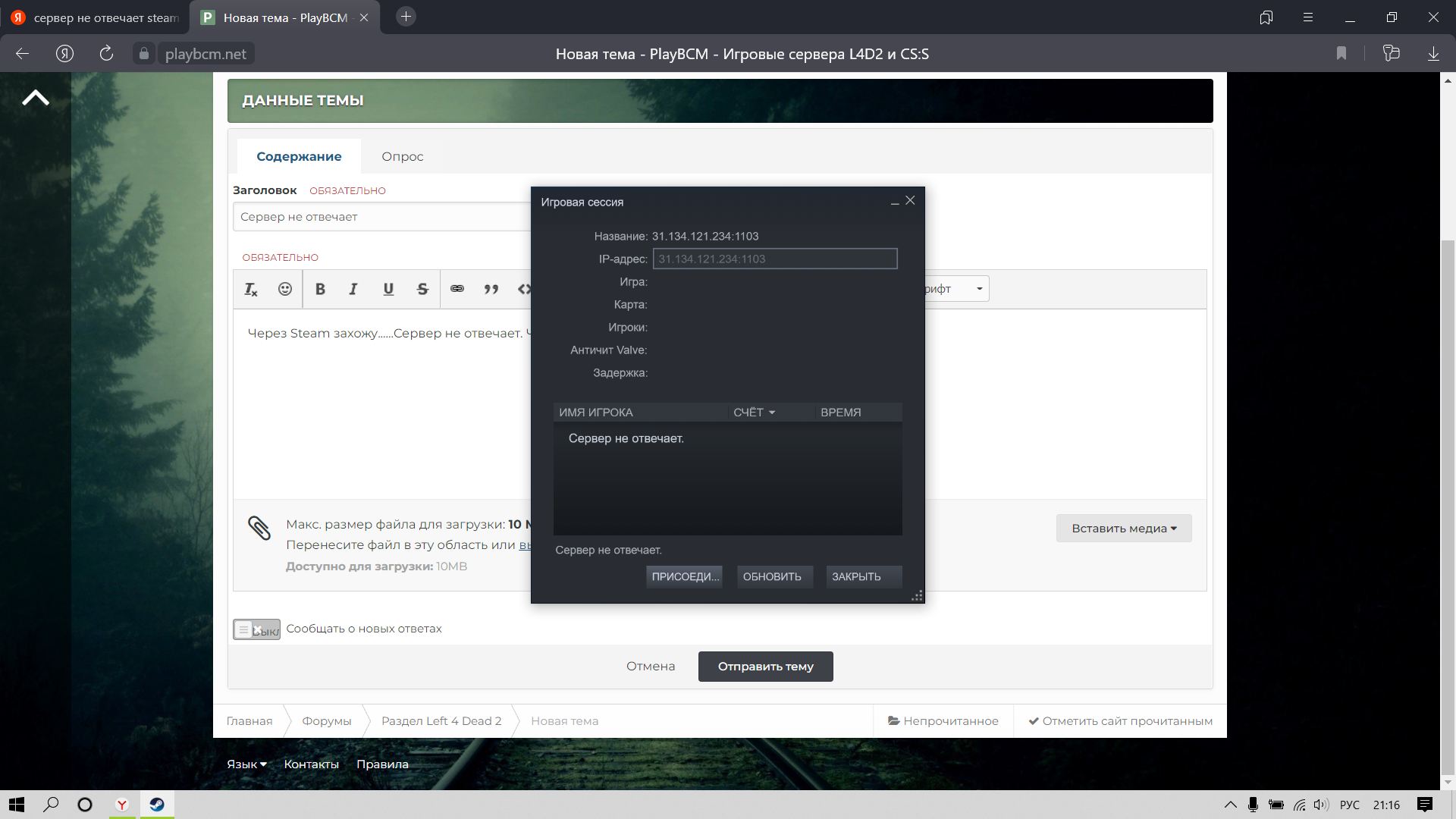Viewport: 1456px width, 819px height.
Task: Click the 'ВРЕМЯ' column header
Action: pyautogui.click(x=858, y=413)
